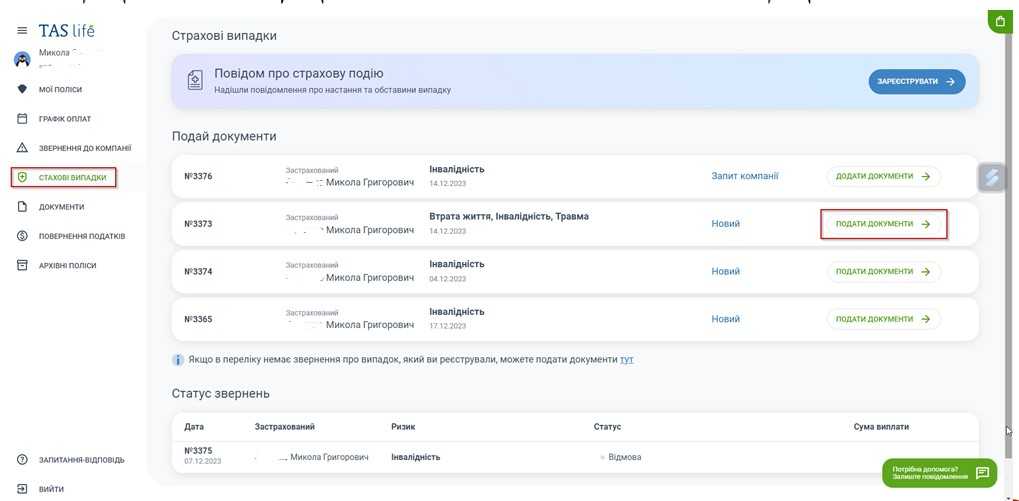1019x501 pixels.
Task: Click the warning triangle icon for Звернення до компанії
Action: click(22, 148)
